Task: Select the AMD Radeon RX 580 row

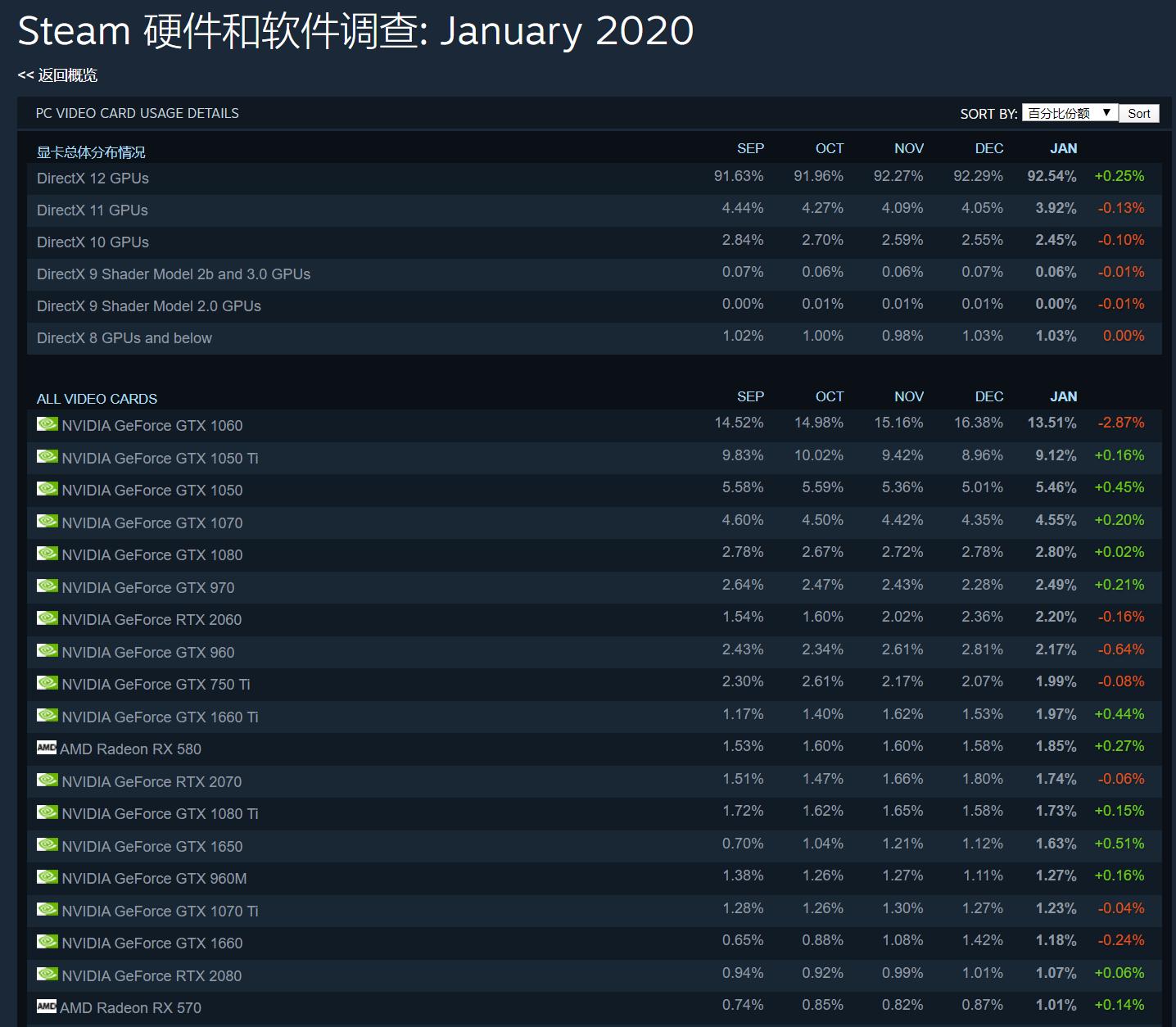Action: [x=129, y=748]
